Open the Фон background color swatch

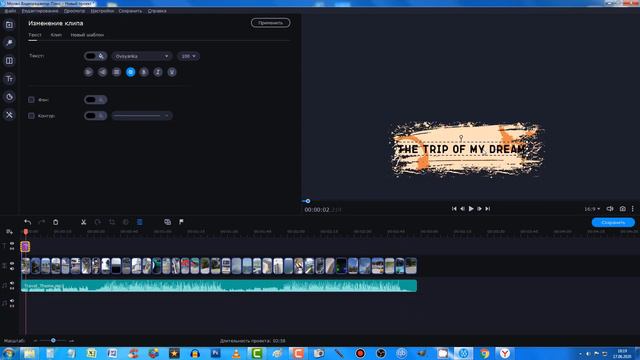[x=96, y=100]
